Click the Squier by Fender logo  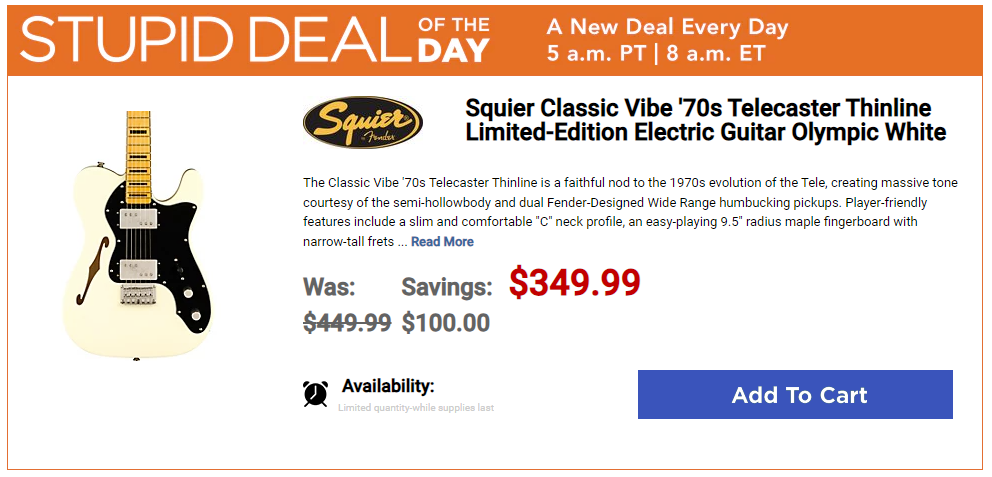tap(363, 122)
